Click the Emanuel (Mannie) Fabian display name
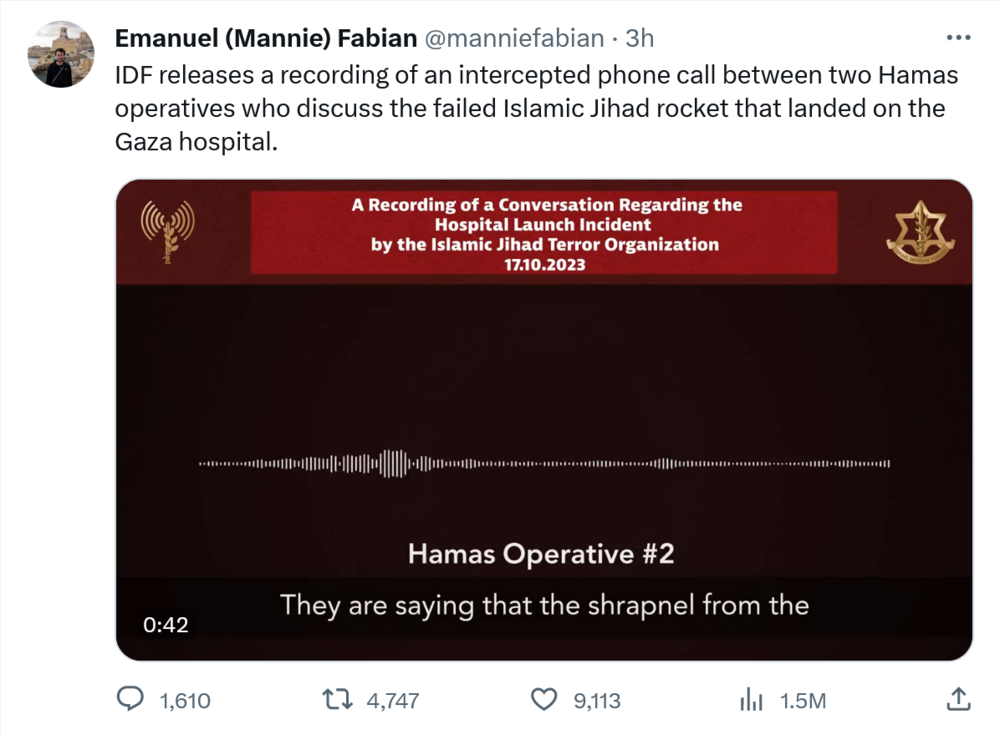Image resolution: width=1000 pixels, height=735 pixels. point(266,39)
